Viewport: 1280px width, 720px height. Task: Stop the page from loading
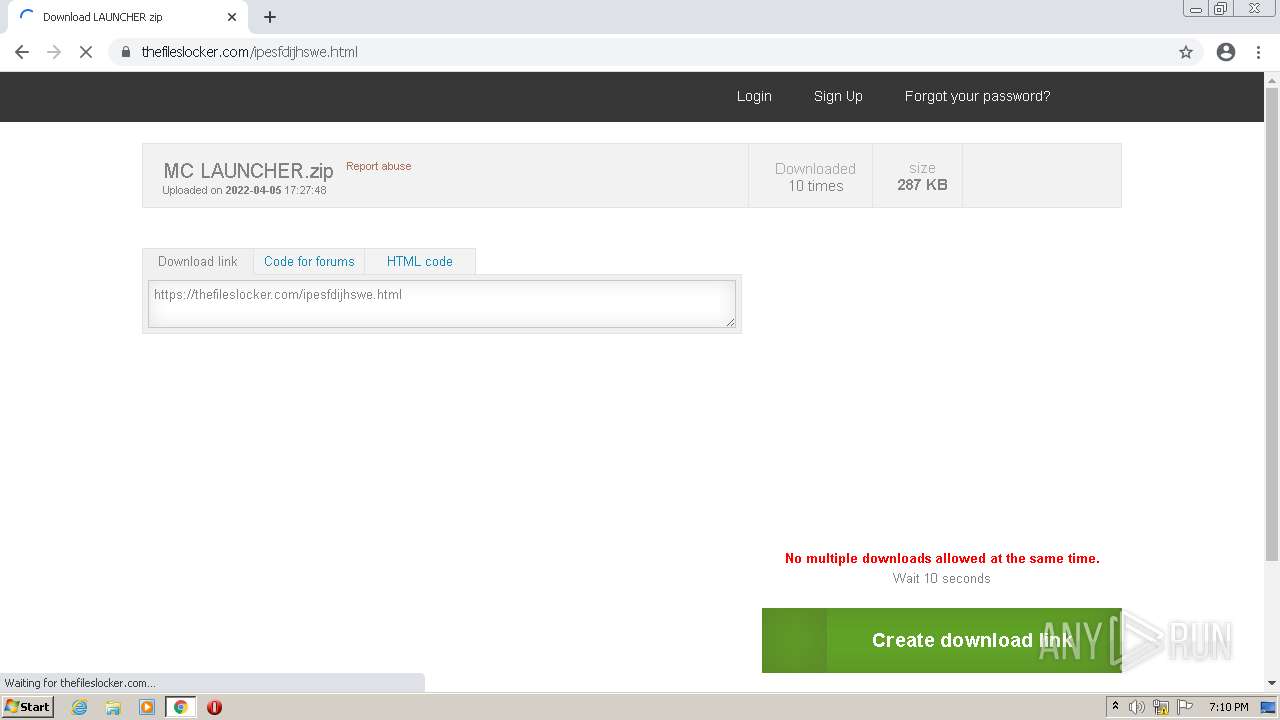click(86, 52)
